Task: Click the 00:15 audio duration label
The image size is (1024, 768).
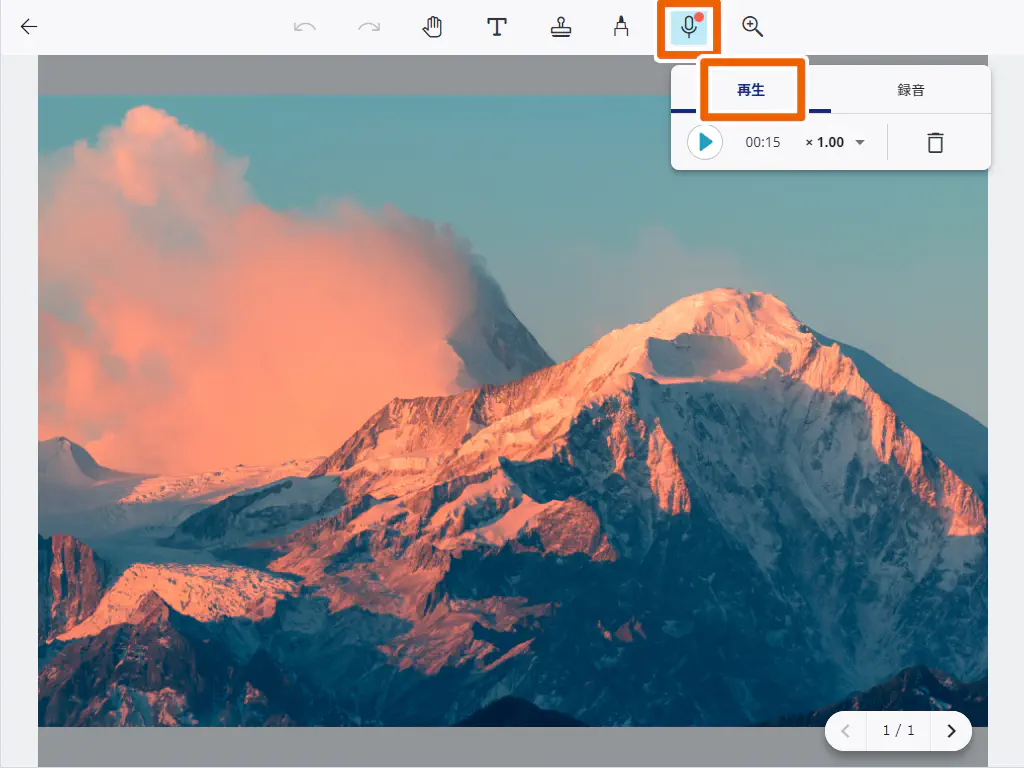Action: coord(762,142)
